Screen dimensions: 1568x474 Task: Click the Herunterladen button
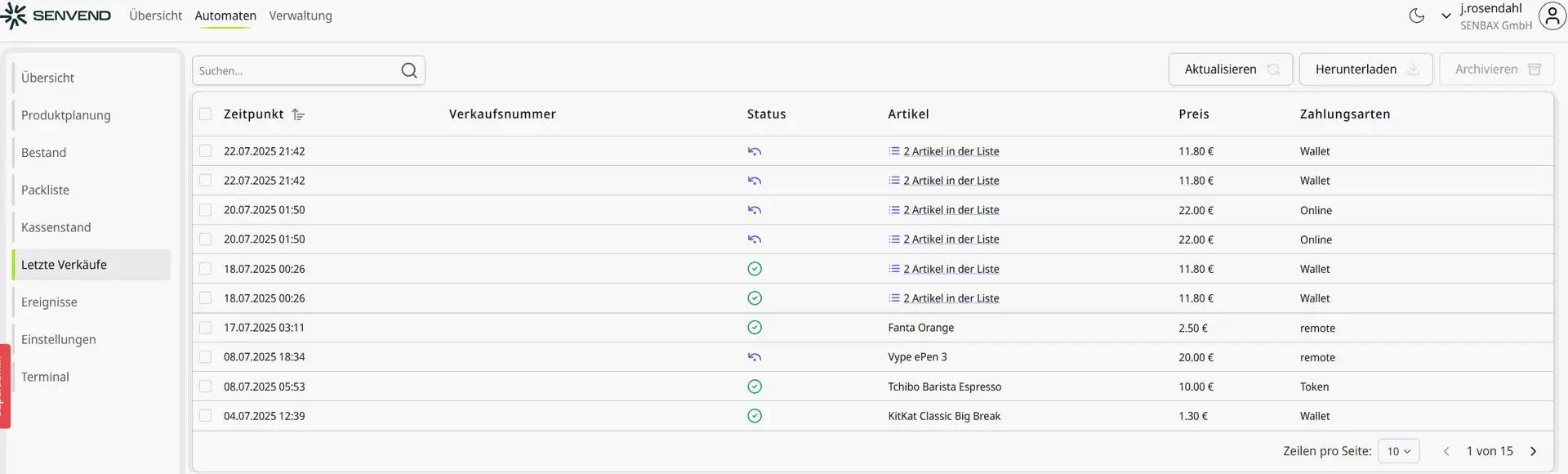(1365, 69)
